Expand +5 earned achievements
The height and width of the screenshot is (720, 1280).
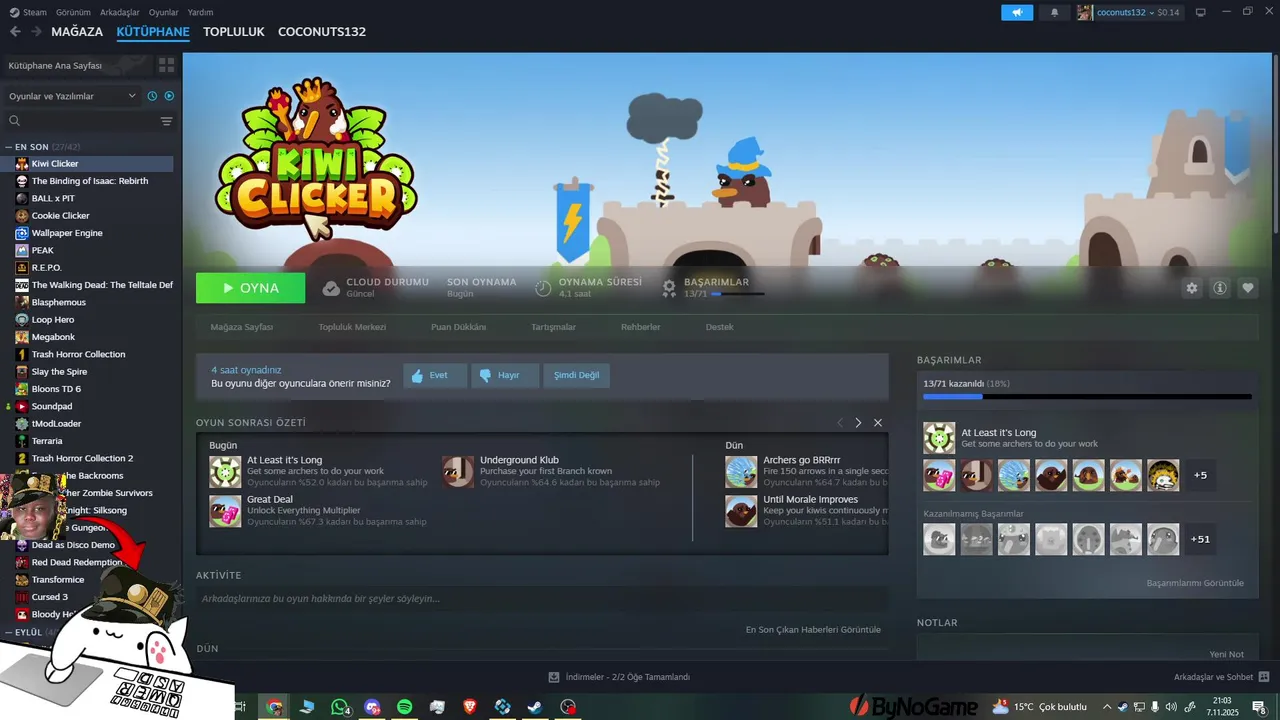1200,475
